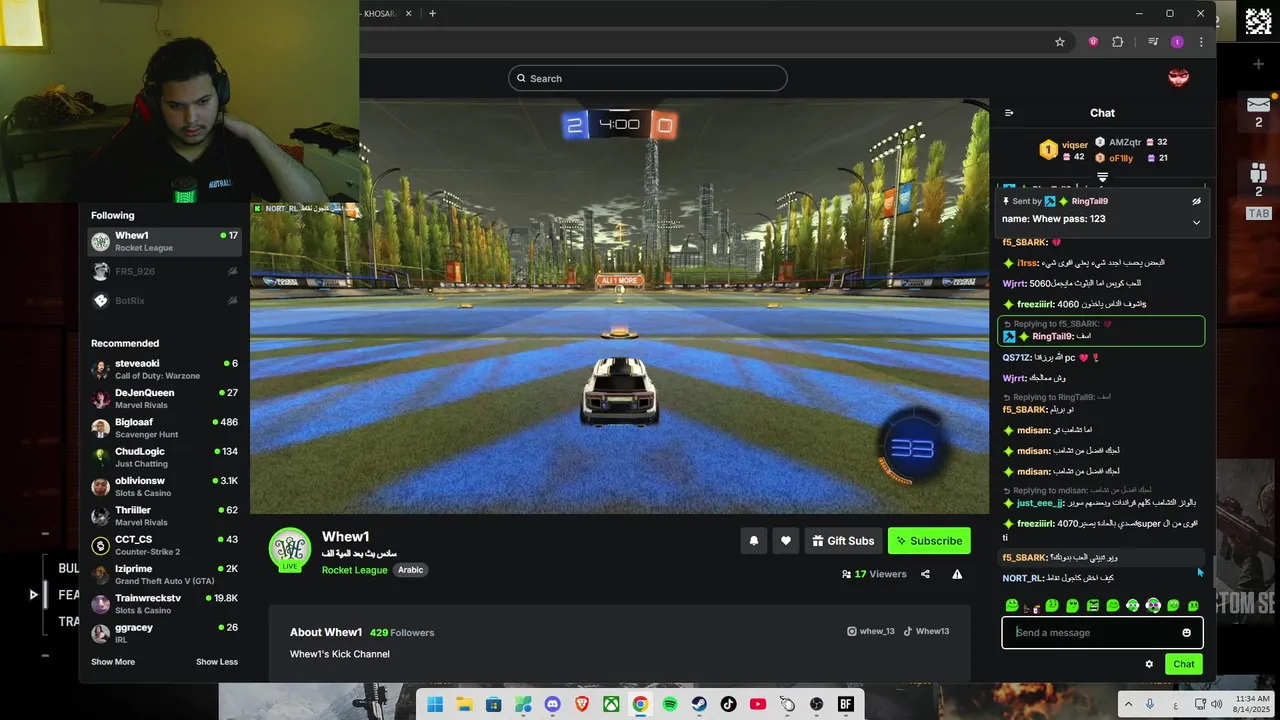Hide the pinned message with eye-slash icon
Viewport: 1280px width, 720px height.
coord(1196,201)
